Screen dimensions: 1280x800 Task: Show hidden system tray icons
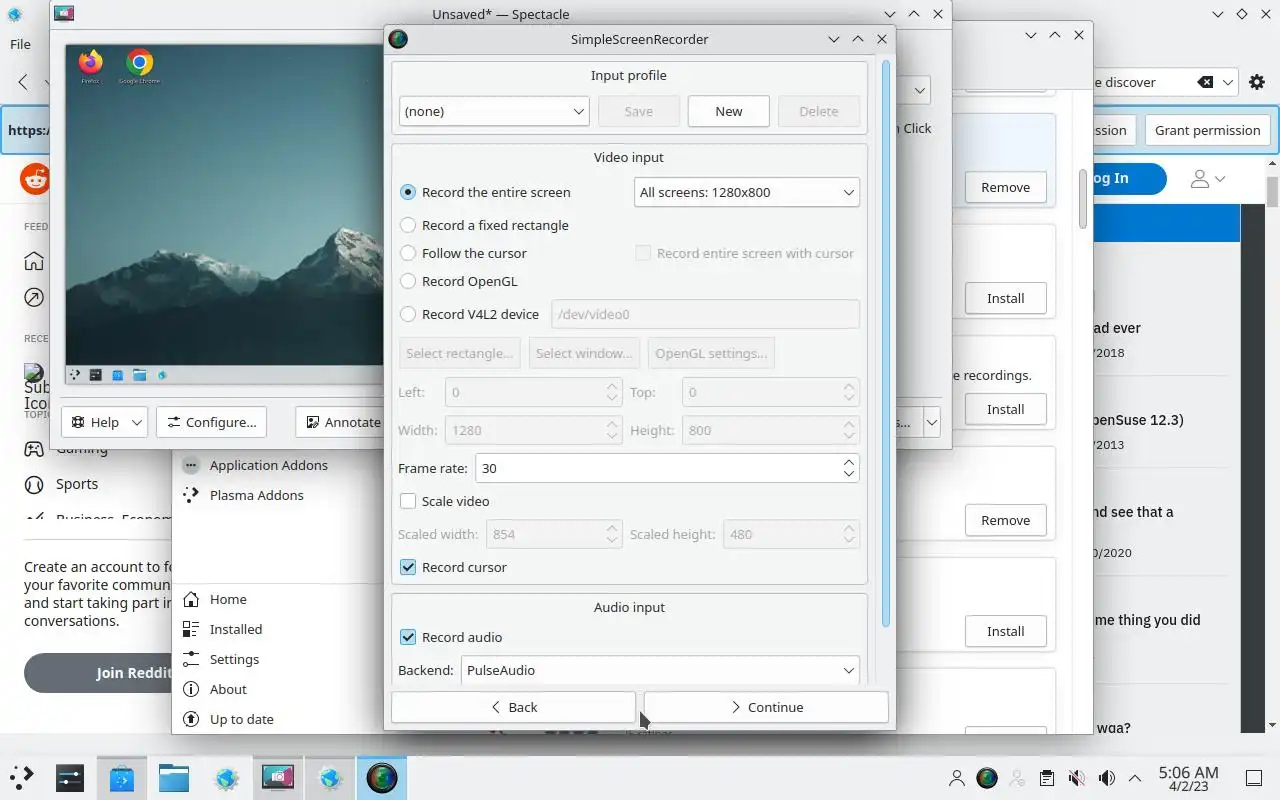pyautogui.click(x=1135, y=778)
